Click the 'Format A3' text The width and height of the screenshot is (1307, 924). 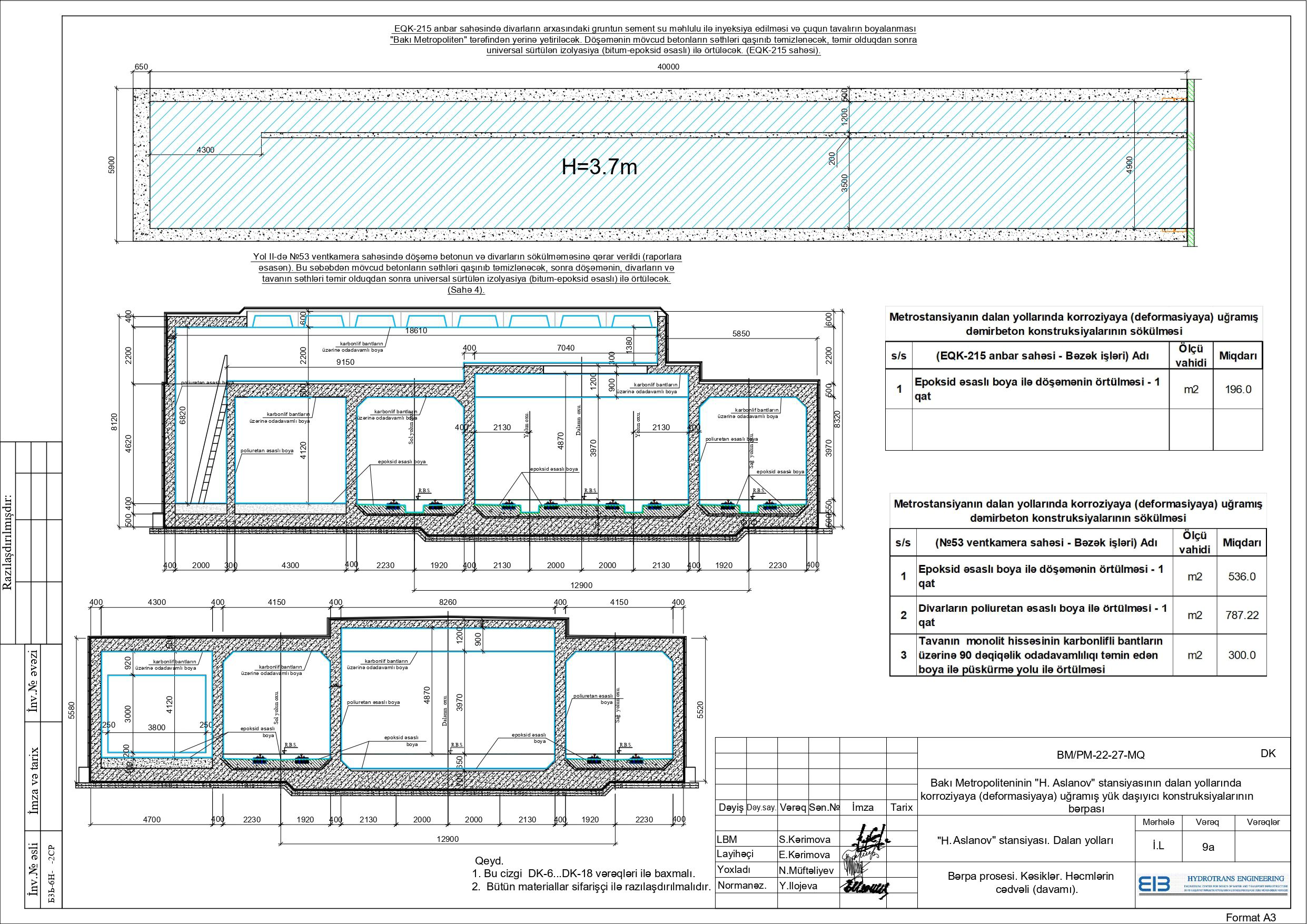(x=1251, y=917)
